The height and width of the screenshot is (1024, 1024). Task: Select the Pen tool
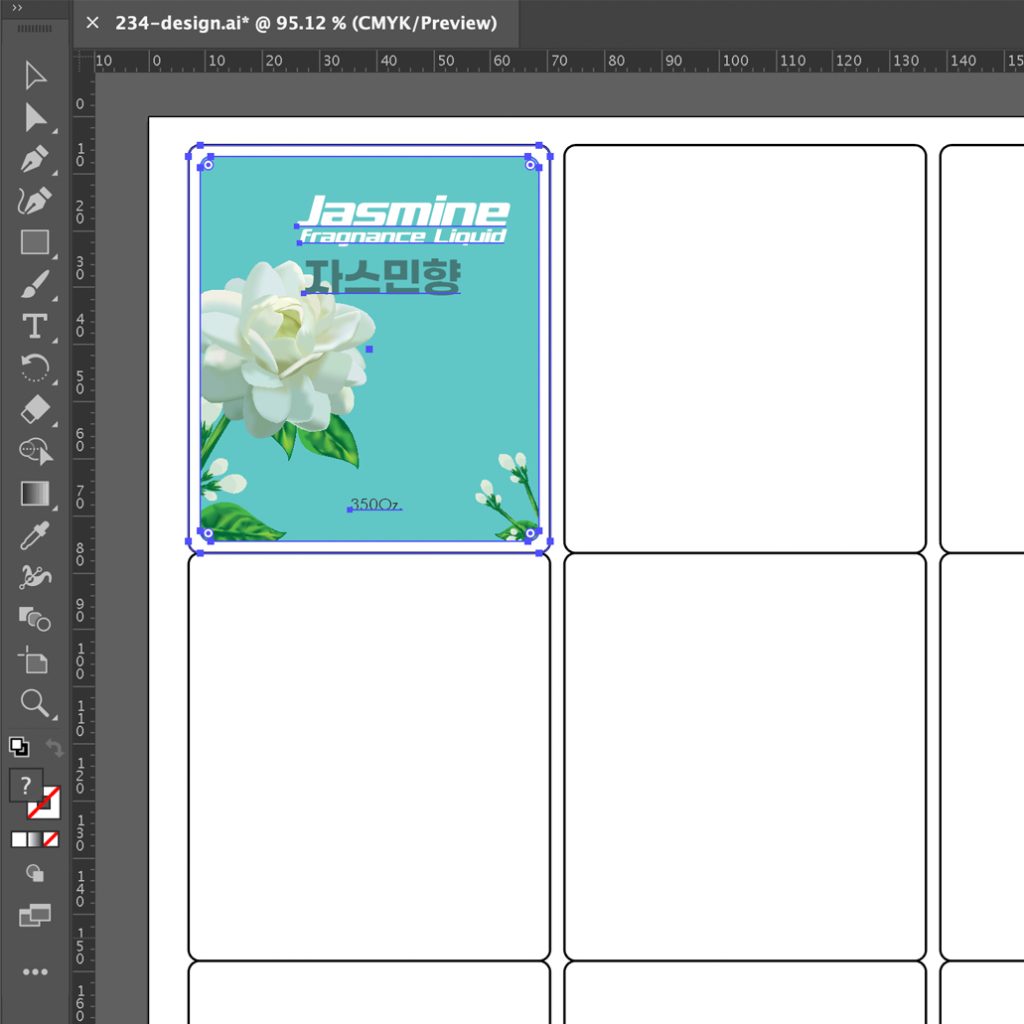pyautogui.click(x=35, y=159)
